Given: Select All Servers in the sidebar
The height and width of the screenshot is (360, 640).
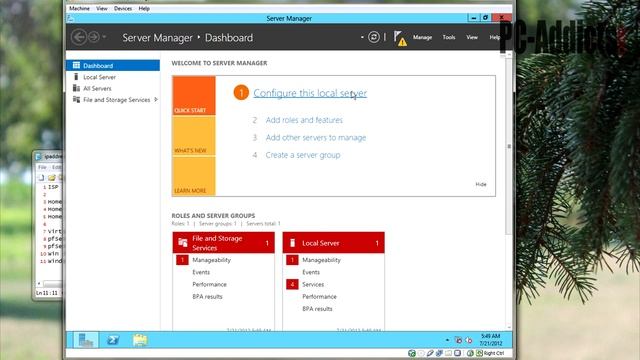Looking at the screenshot, I should click(x=113, y=88).
